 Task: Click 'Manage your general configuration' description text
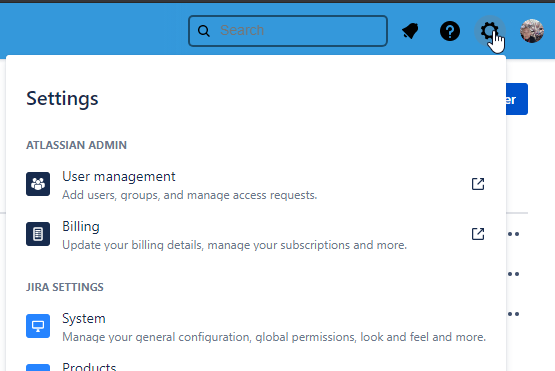pyautogui.click(x=274, y=337)
